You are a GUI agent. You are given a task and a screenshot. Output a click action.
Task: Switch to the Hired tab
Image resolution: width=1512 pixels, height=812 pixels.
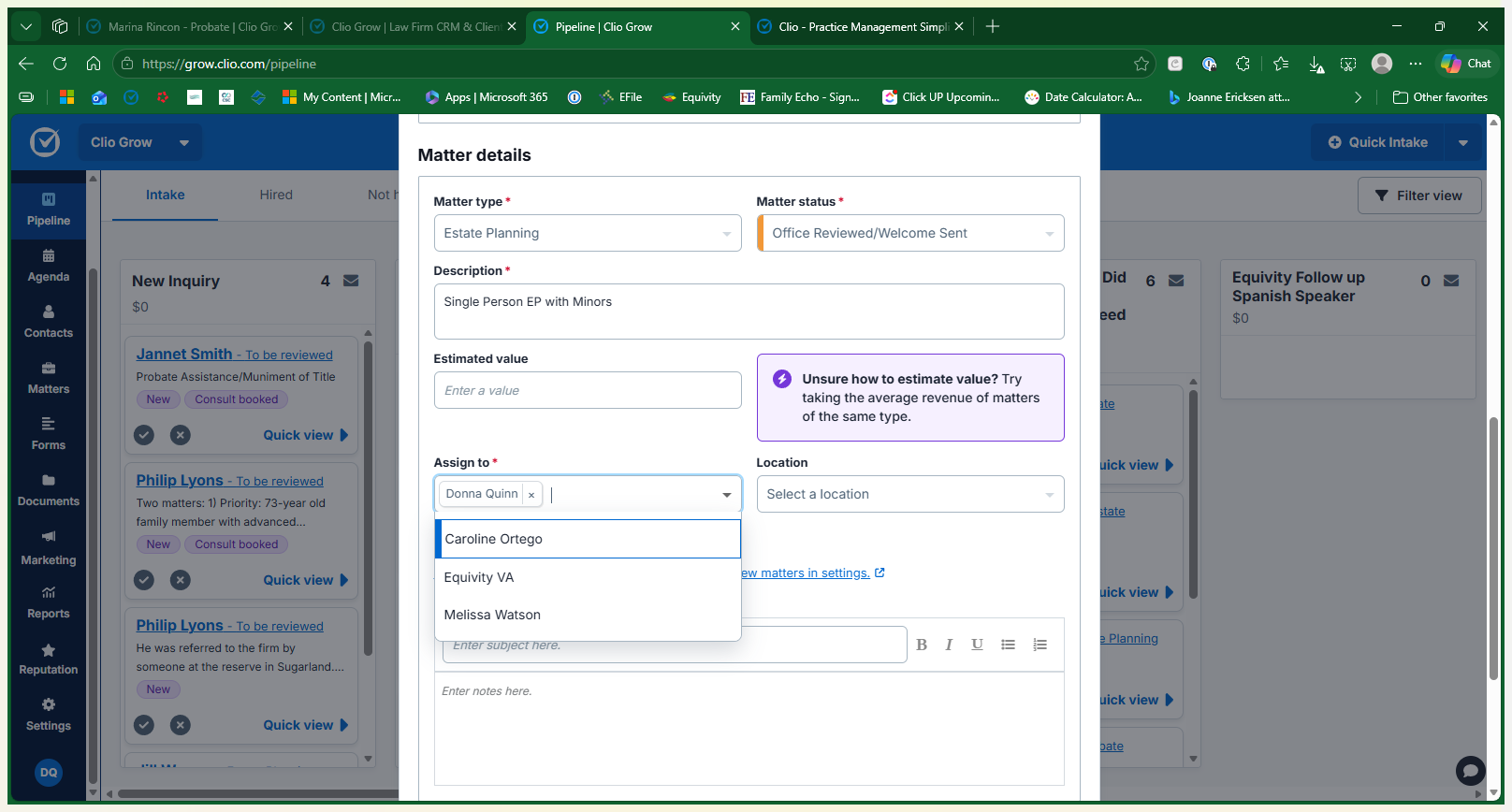click(276, 195)
